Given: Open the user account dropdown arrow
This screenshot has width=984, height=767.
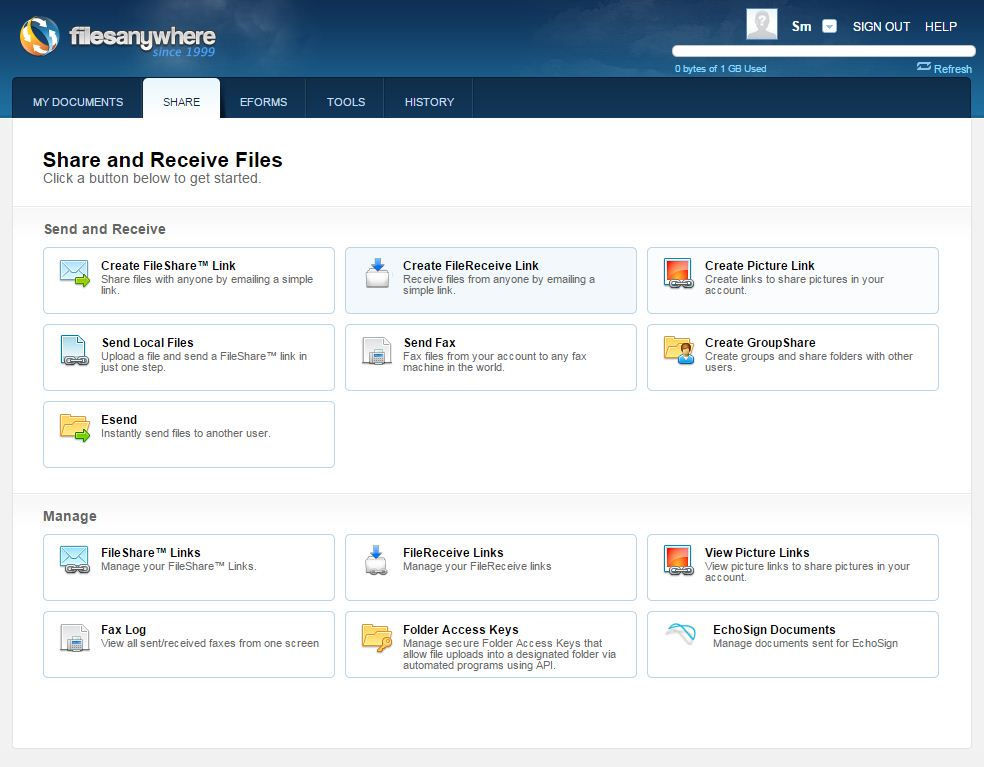Looking at the screenshot, I should tap(830, 26).
